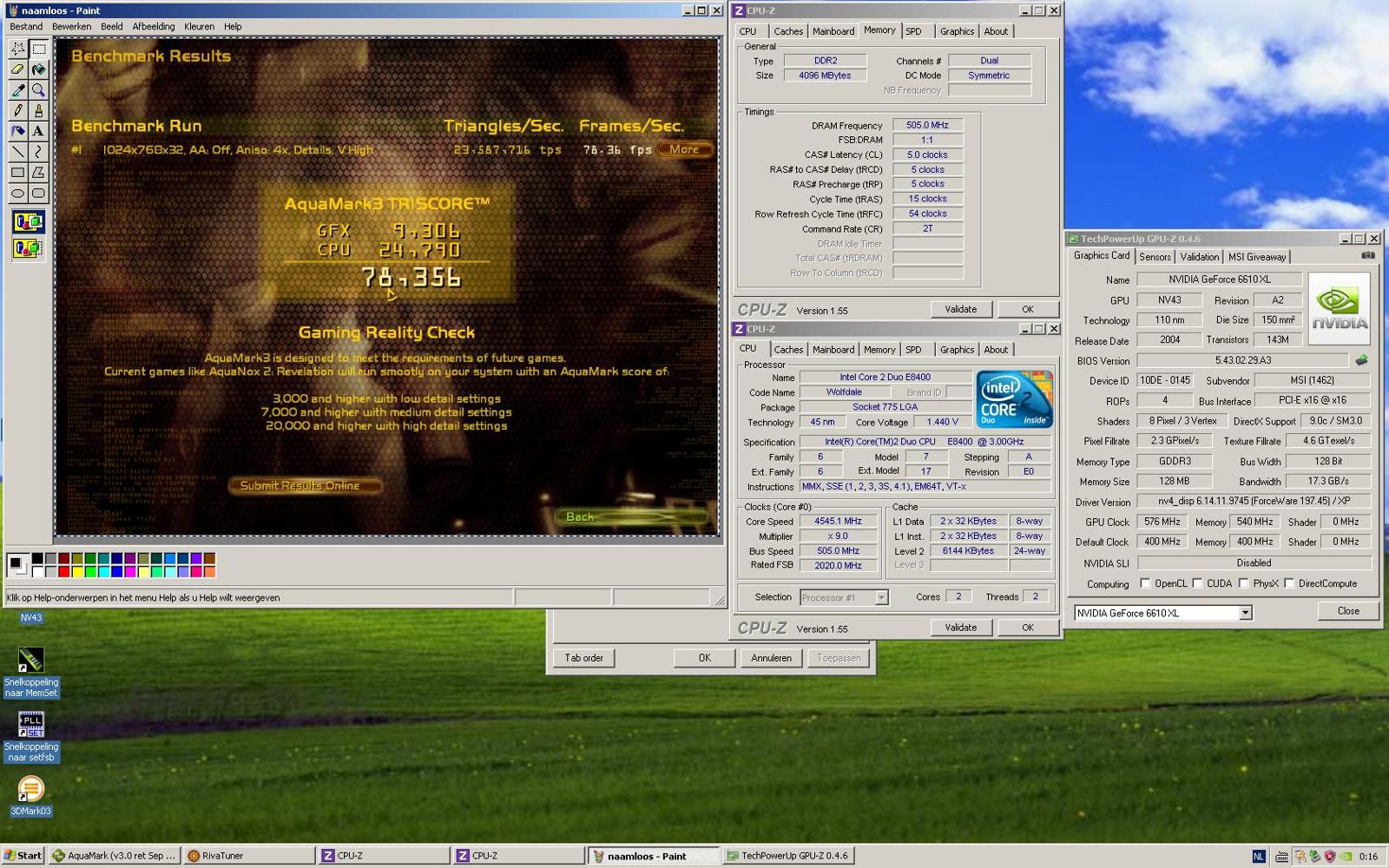This screenshot has height=868, width=1389.
Task: Switch to SPD tab in upper CPU-Z
Action: (914, 31)
